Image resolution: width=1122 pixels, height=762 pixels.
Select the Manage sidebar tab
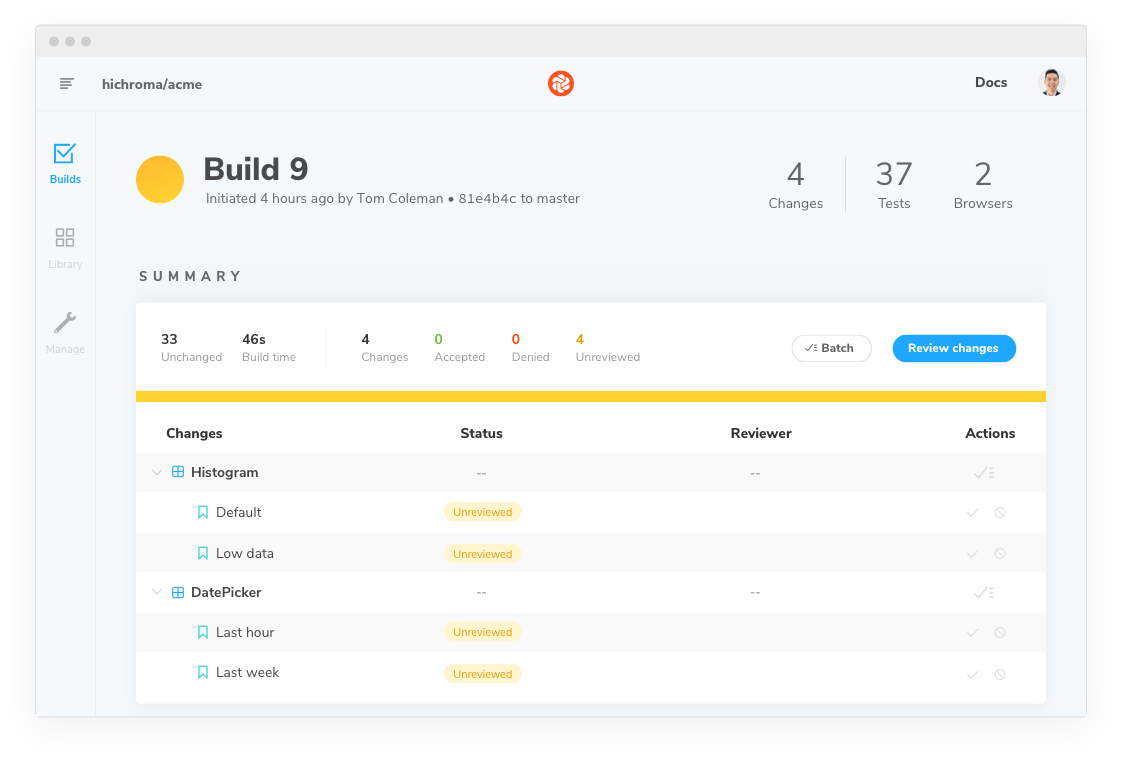tap(65, 333)
